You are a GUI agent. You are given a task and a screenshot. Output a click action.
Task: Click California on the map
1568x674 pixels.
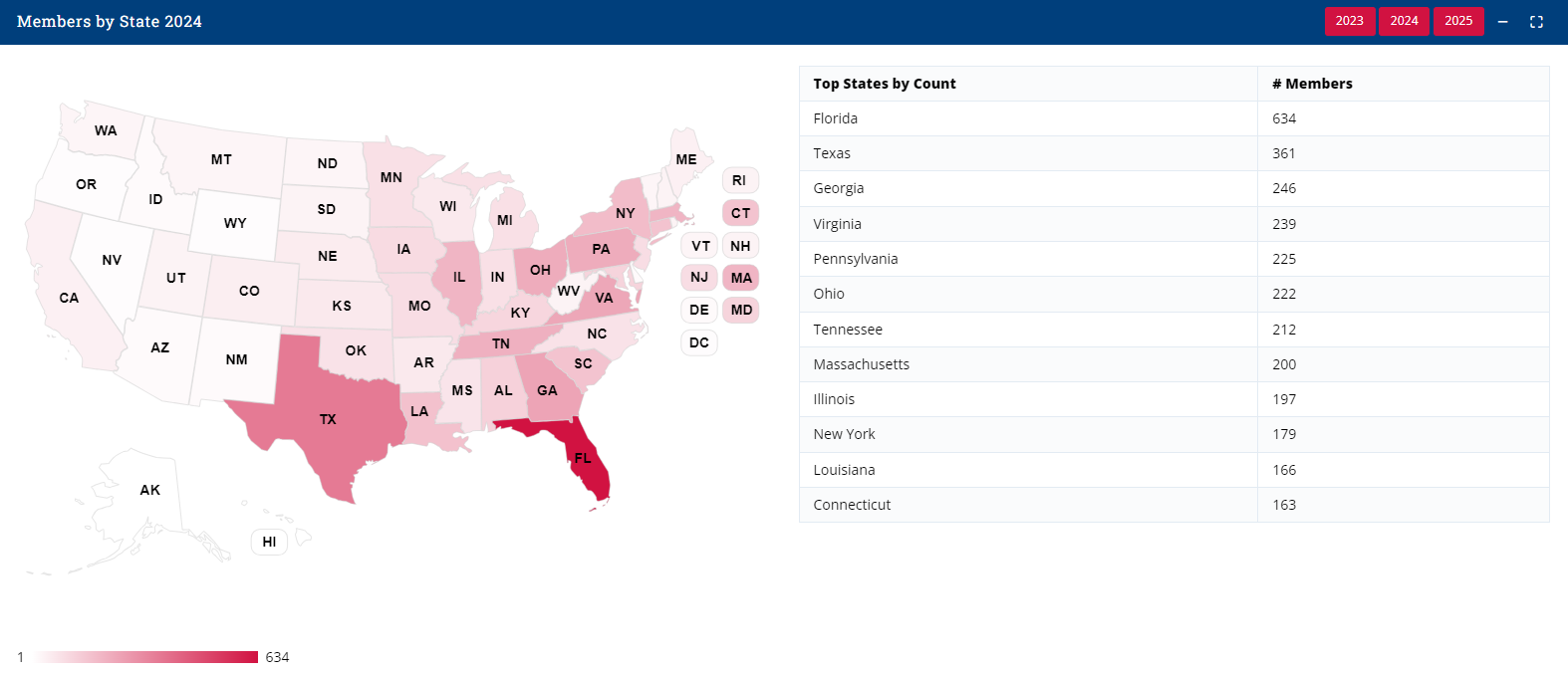tap(68, 297)
